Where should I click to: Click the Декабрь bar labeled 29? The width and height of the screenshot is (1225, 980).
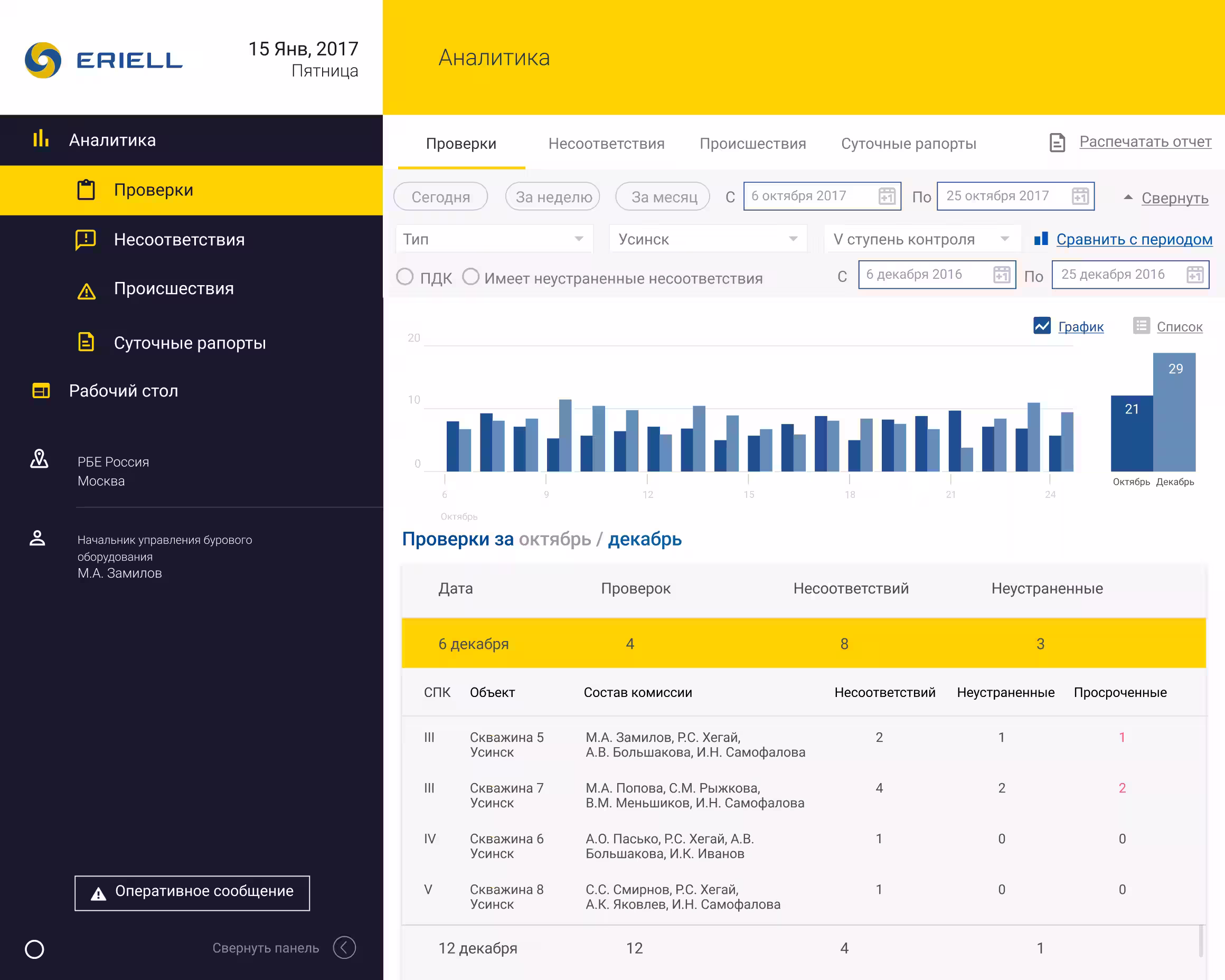1174,412
